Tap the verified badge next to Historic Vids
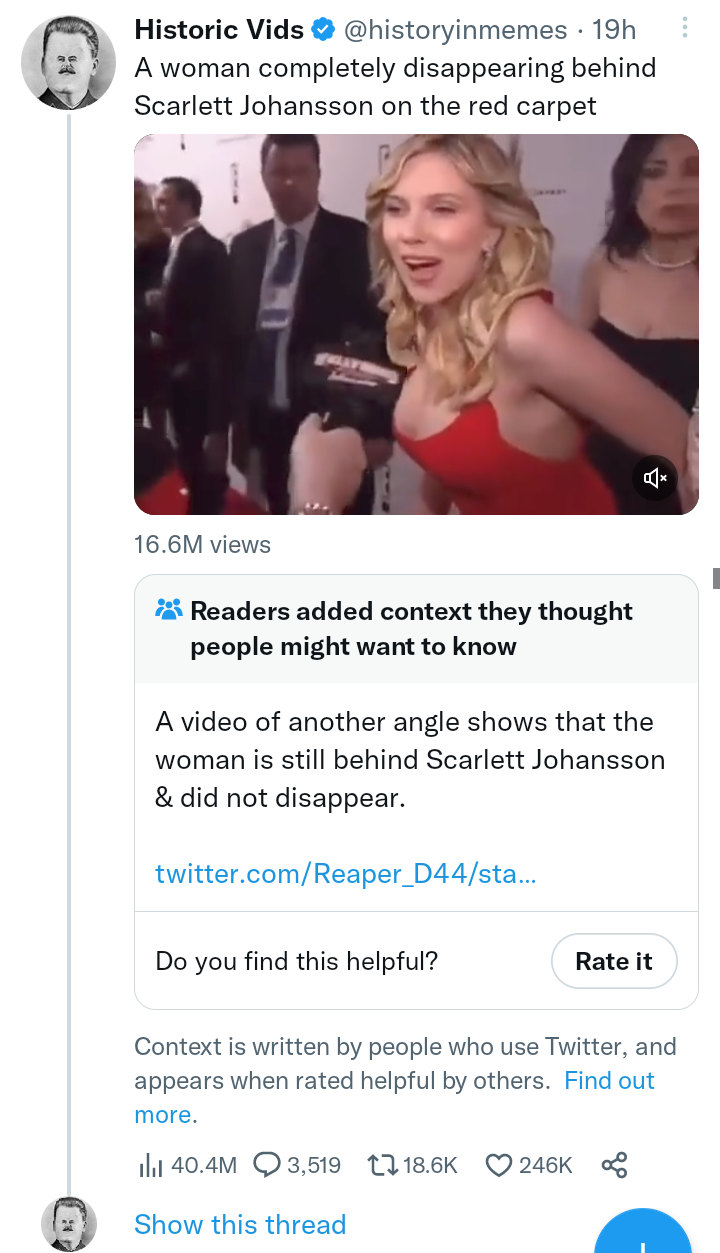The height and width of the screenshot is (1253, 720). (x=322, y=30)
